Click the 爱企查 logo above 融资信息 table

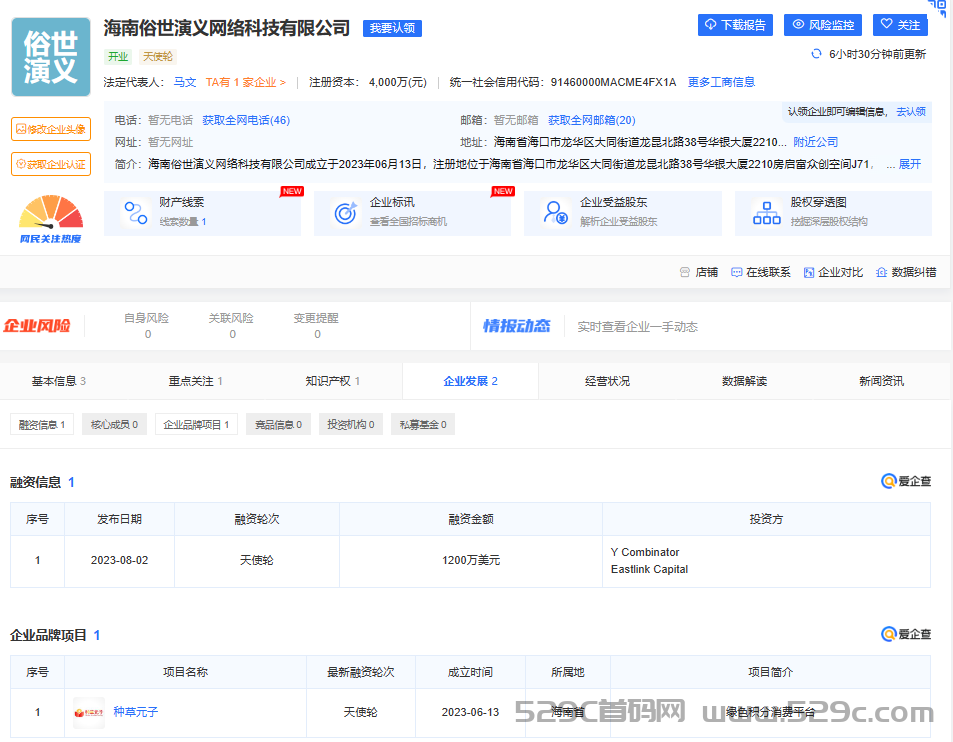pos(906,481)
